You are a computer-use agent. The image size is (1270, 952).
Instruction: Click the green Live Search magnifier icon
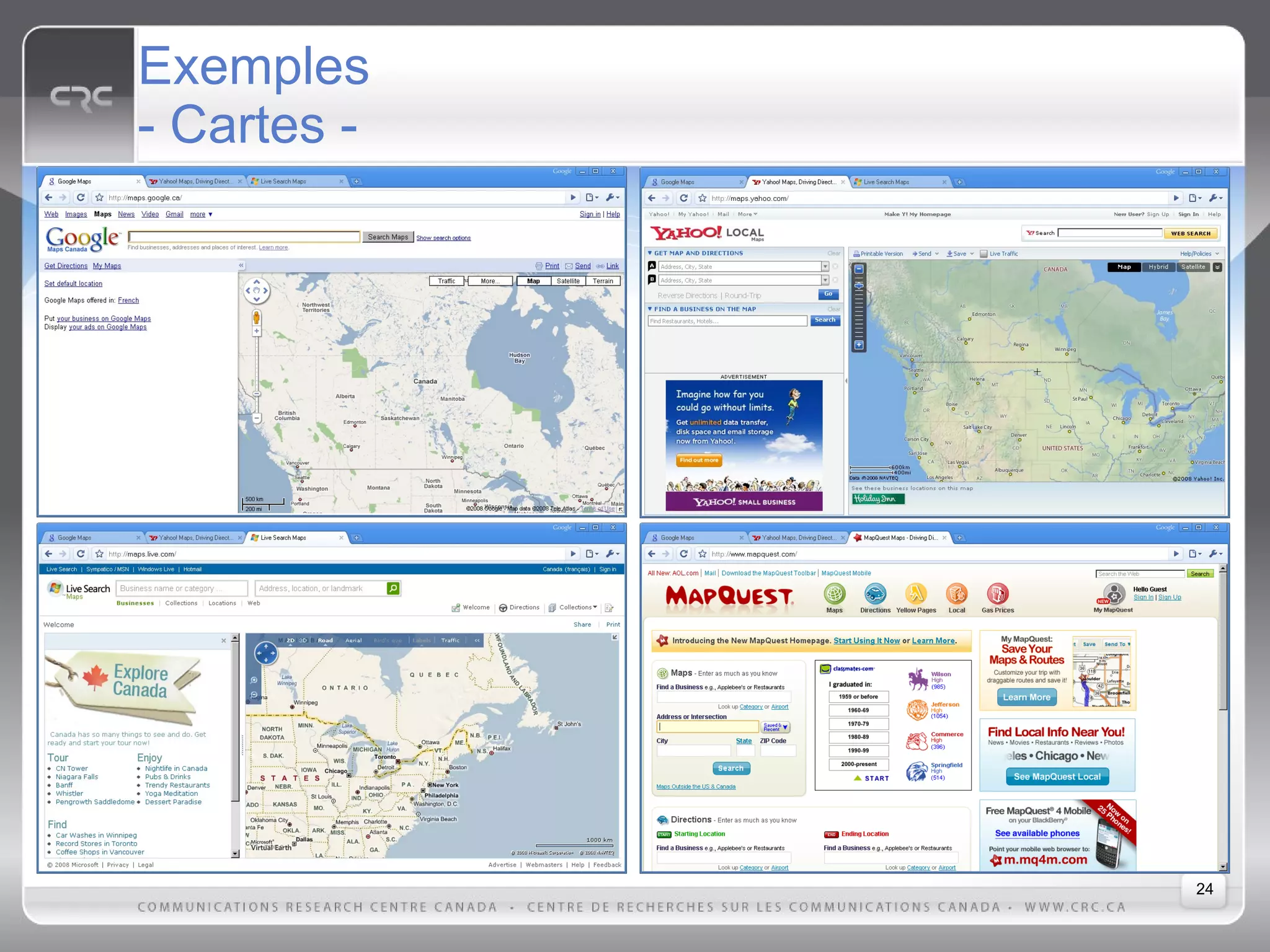[x=393, y=588]
